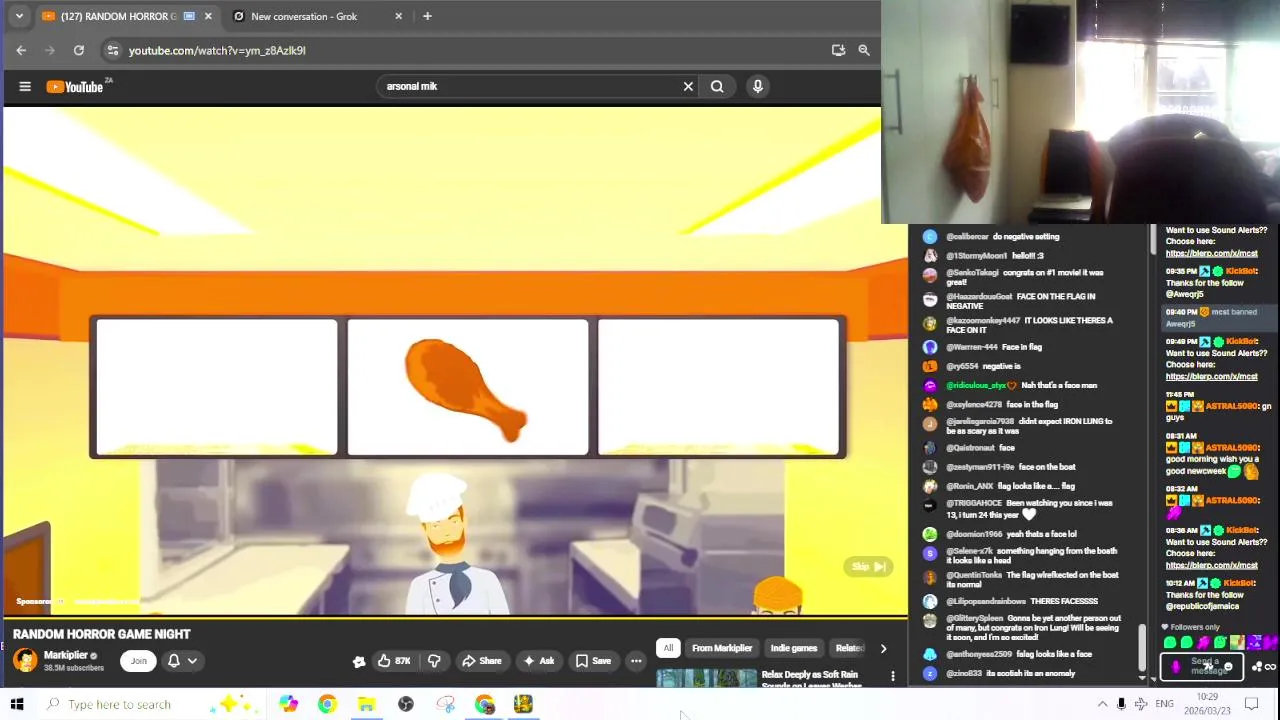Click the ENG language indicator
The width and height of the screenshot is (1280, 720).
coord(1164,704)
